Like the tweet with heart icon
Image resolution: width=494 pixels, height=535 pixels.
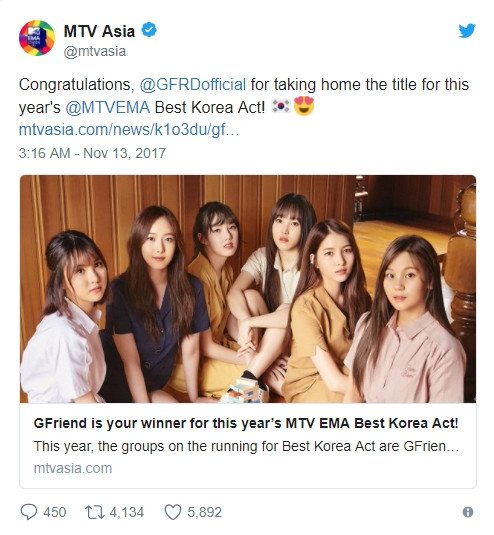pos(173,512)
